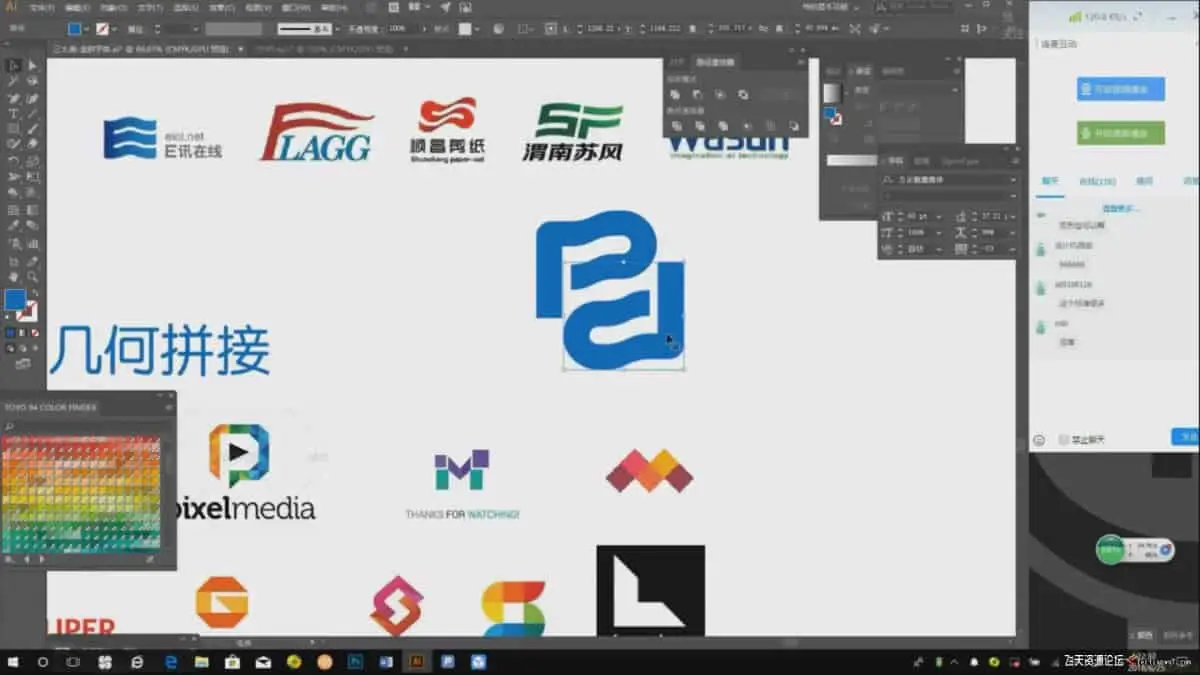This screenshot has width=1200, height=675.
Task: Open Photoshop from the taskbar
Action: [x=355, y=662]
